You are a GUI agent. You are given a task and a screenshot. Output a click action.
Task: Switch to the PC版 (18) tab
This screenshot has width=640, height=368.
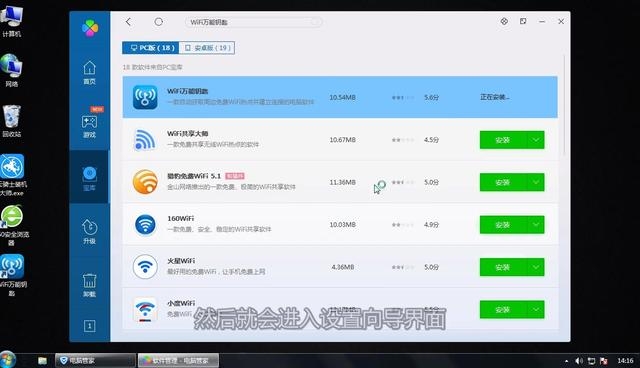pos(151,48)
